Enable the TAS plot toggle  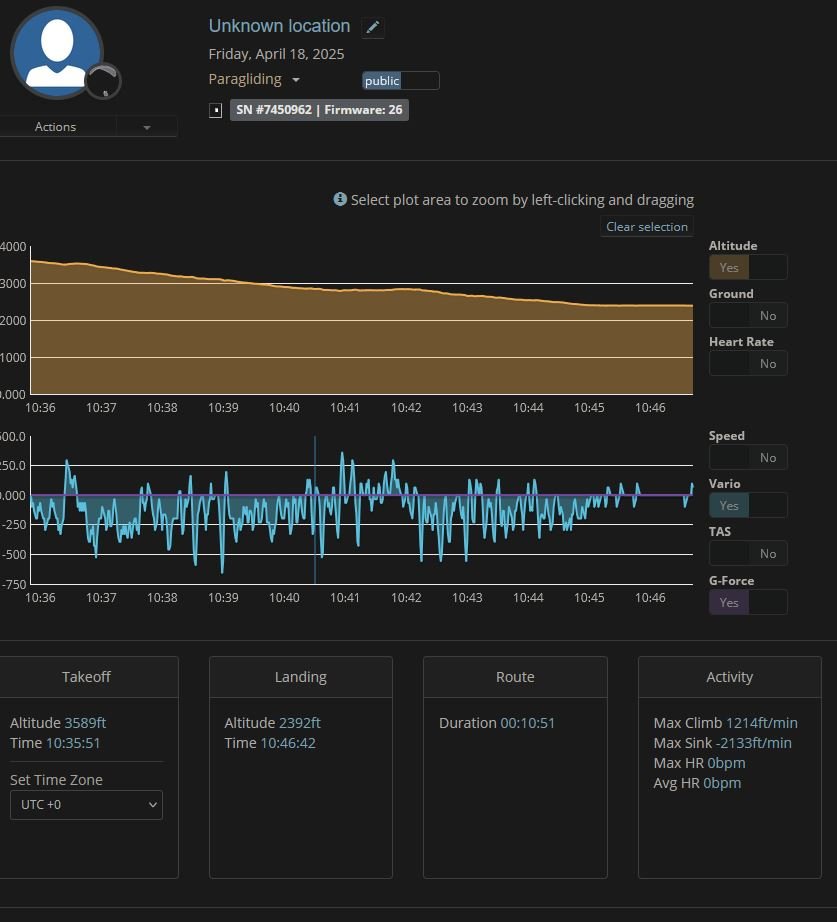click(x=748, y=553)
